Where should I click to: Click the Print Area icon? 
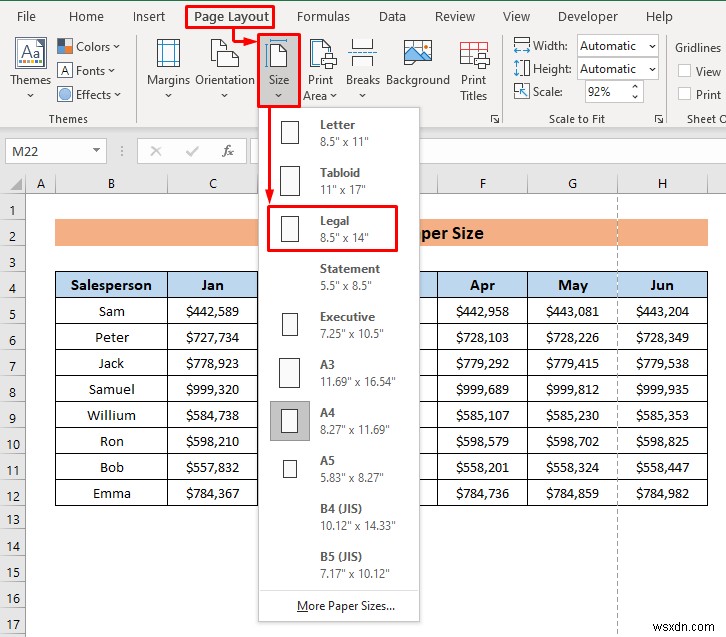[x=321, y=53]
